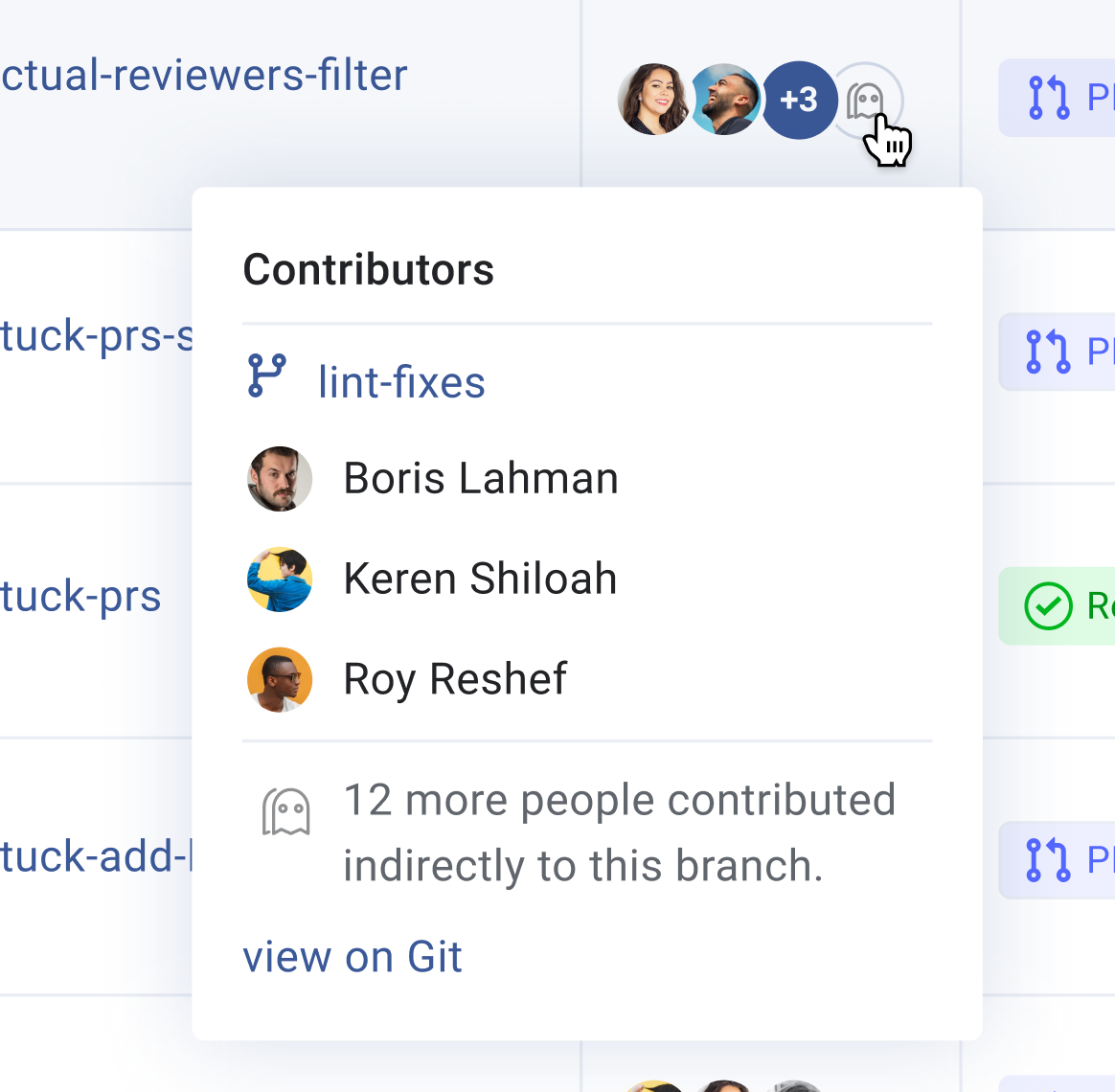The width and height of the screenshot is (1115, 1092).
Task: Open the tuck-prs branch link
Action: click(x=80, y=597)
